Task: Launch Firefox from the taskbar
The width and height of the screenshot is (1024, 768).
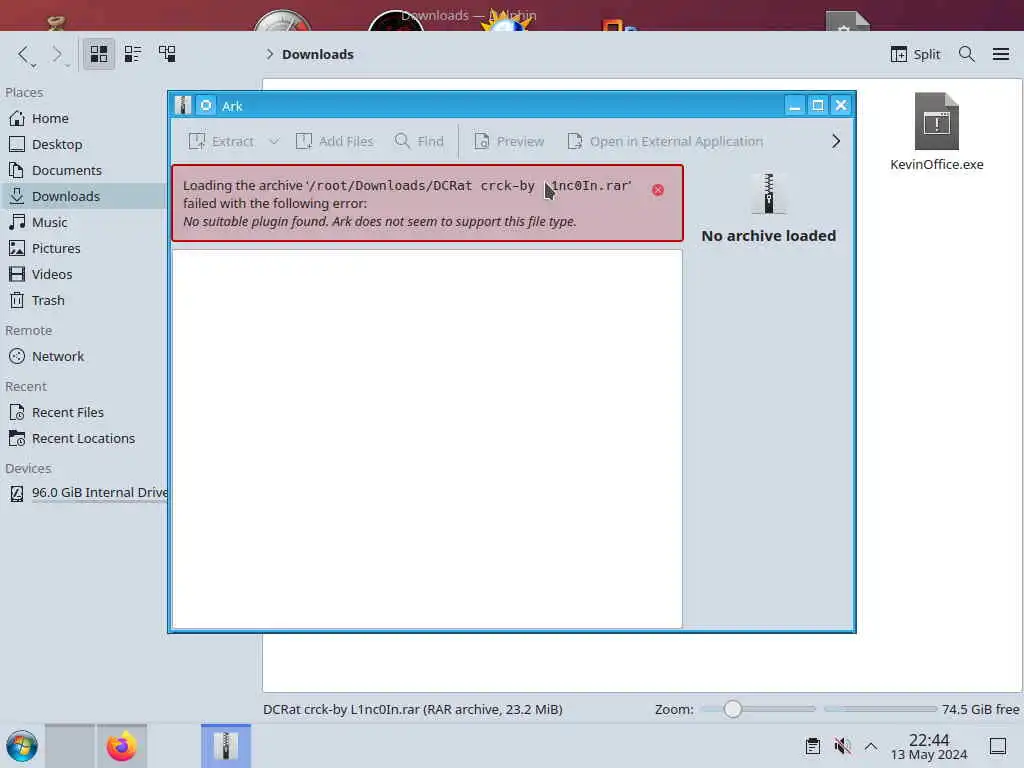Action: (121, 746)
